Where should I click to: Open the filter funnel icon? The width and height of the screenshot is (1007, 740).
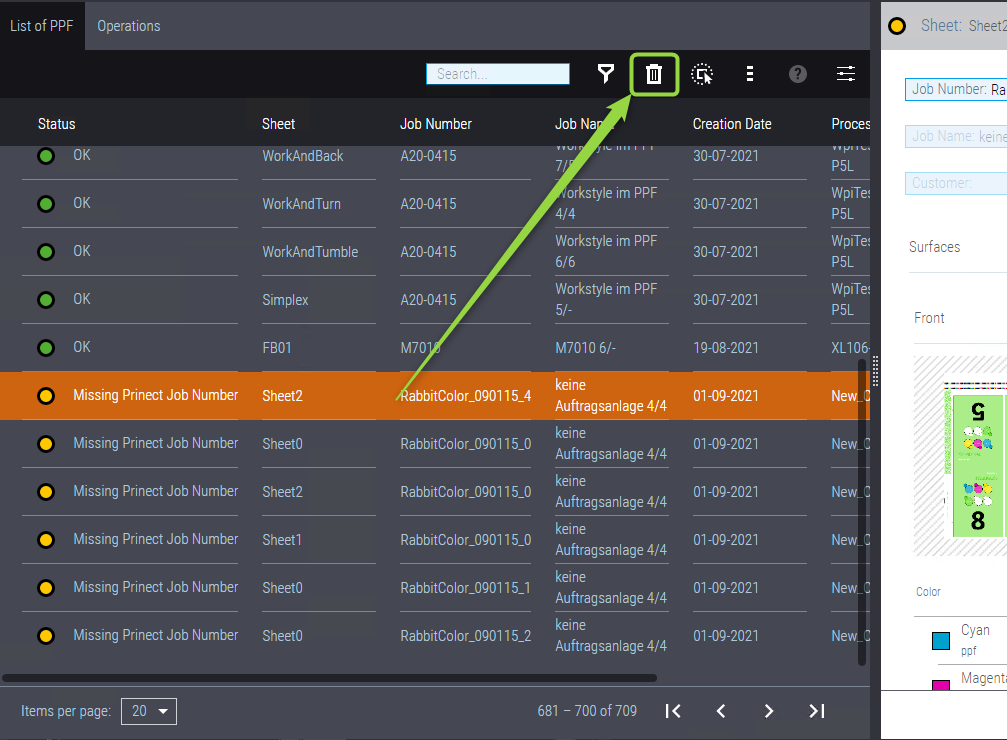pyautogui.click(x=605, y=74)
